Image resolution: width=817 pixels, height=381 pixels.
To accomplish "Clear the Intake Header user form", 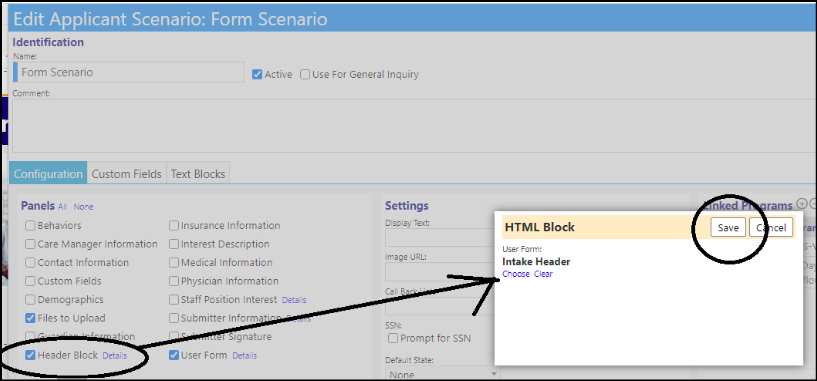I will pos(543,274).
